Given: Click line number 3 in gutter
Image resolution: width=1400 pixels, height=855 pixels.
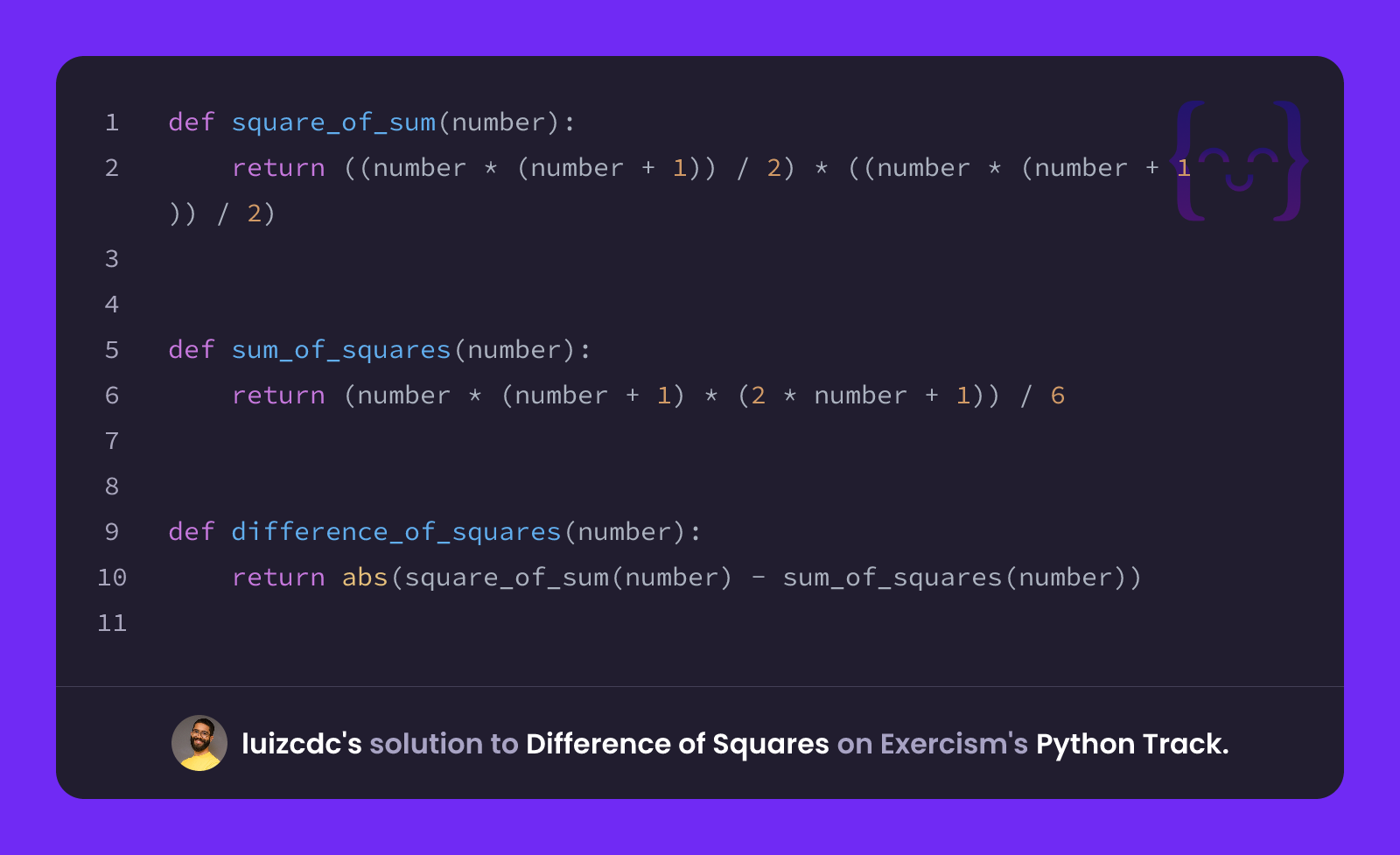Looking at the screenshot, I should click(x=112, y=259).
